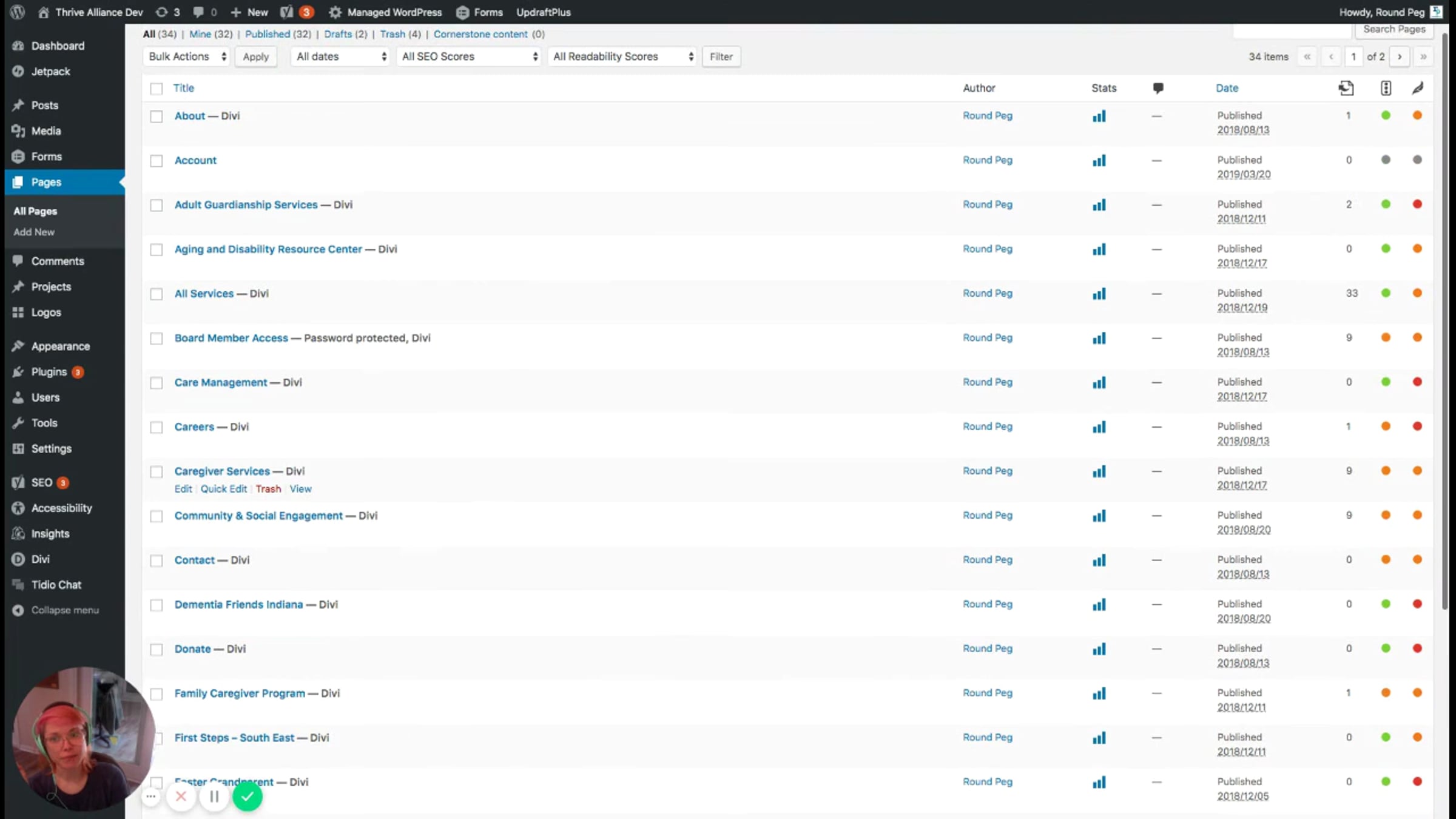Tick the Careers page checkbox
The height and width of the screenshot is (819, 1456).
click(157, 427)
